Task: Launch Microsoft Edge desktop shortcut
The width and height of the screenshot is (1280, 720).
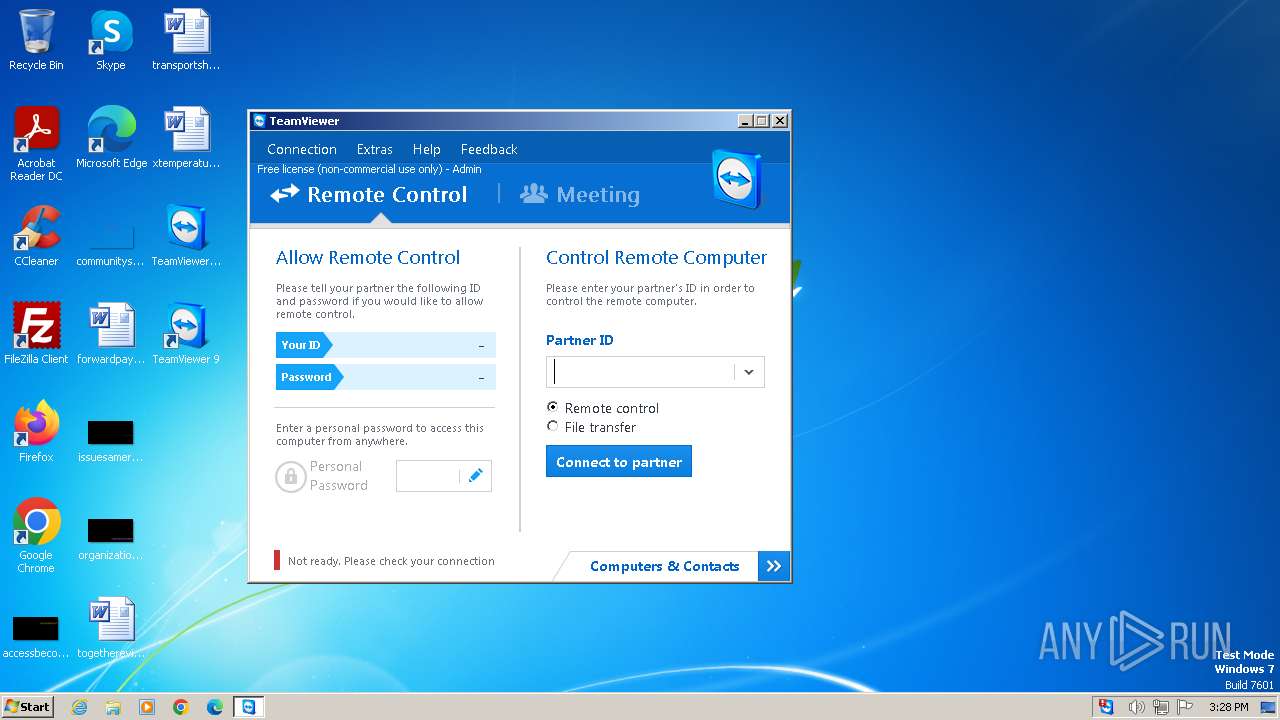Action: [x=111, y=138]
